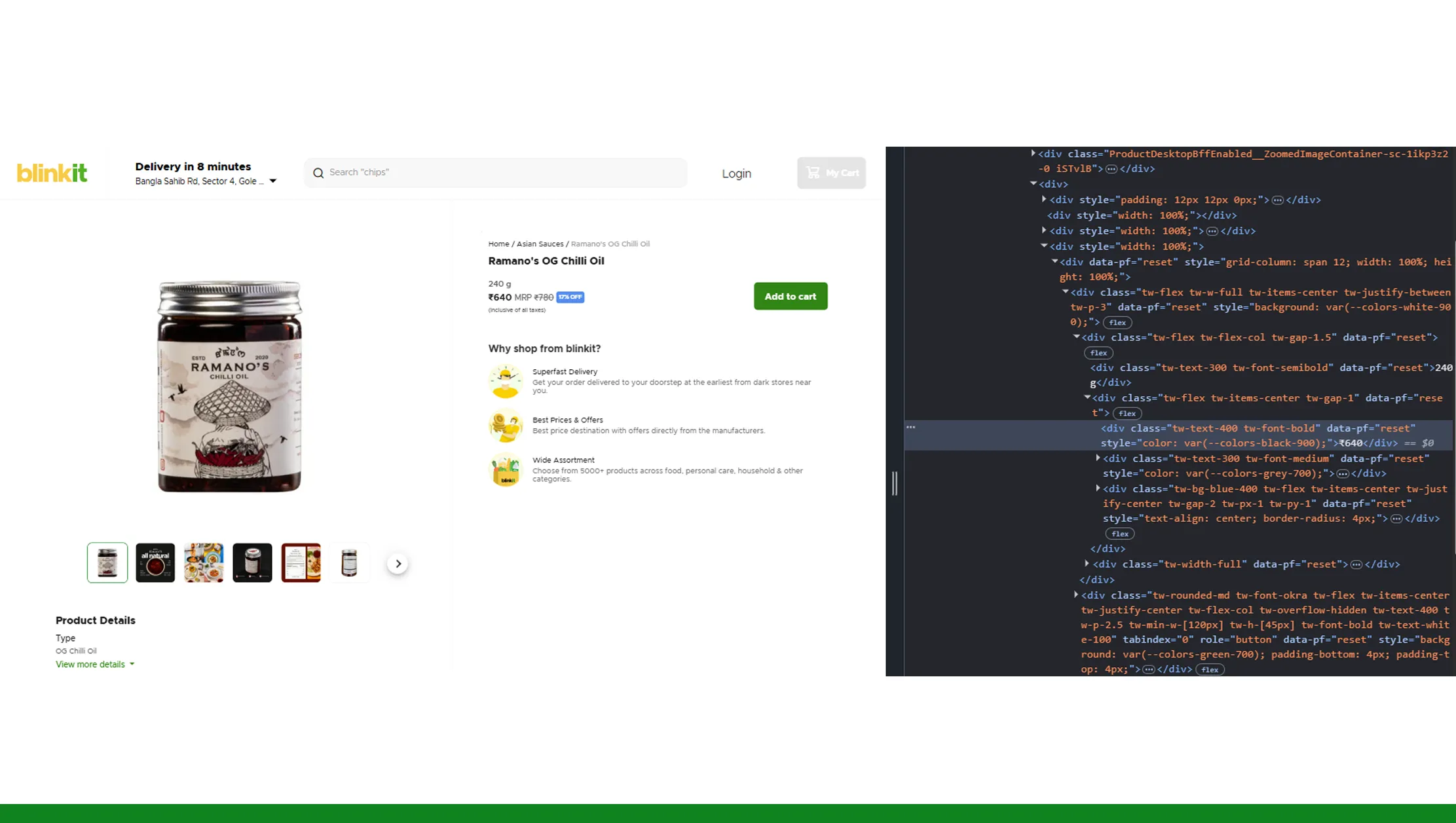
Task: Click the search magnifier icon
Action: click(x=318, y=173)
